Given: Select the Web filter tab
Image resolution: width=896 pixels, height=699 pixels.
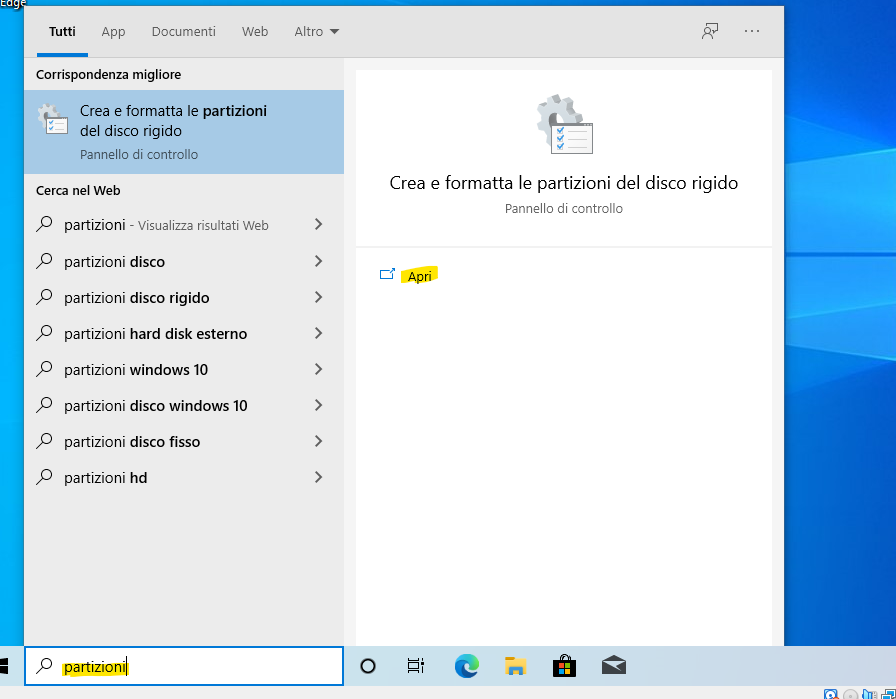Looking at the screenshot, I should 255,31.
